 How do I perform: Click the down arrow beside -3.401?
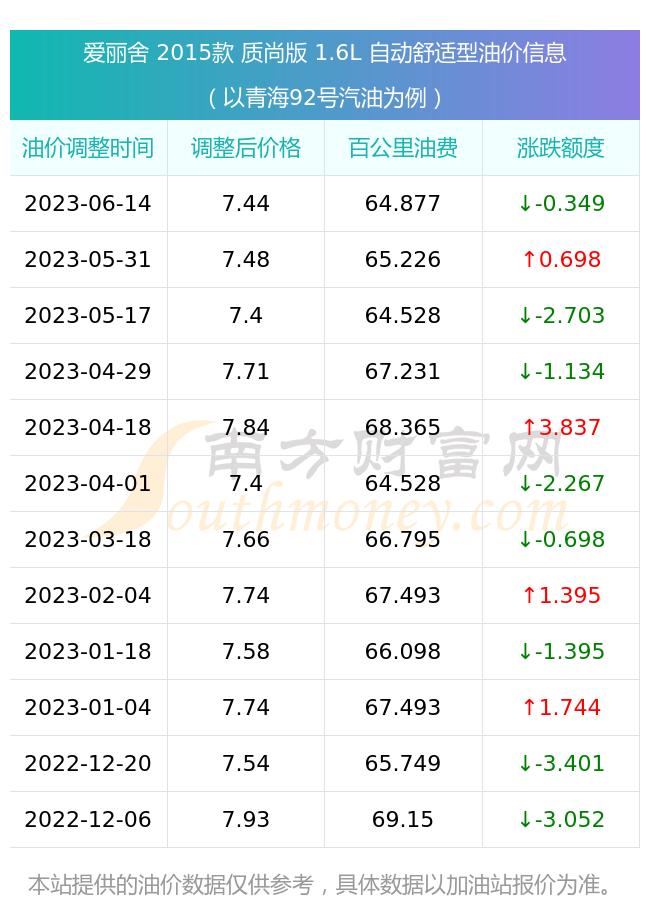click(525, 763)
